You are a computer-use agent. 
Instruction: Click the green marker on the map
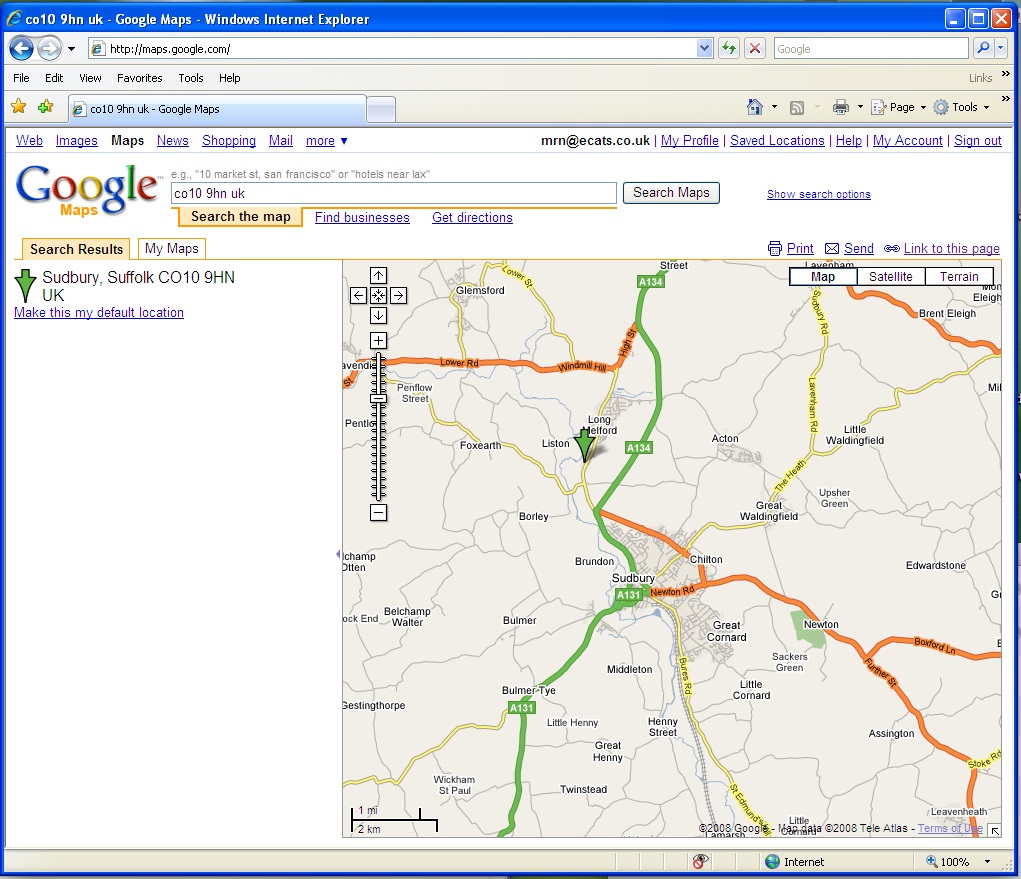584,443
